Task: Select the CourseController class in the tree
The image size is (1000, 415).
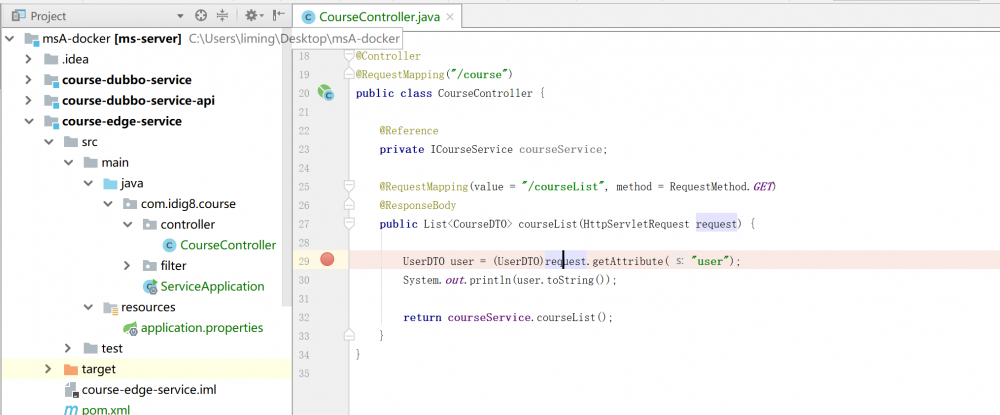Action: pos(228,245)
